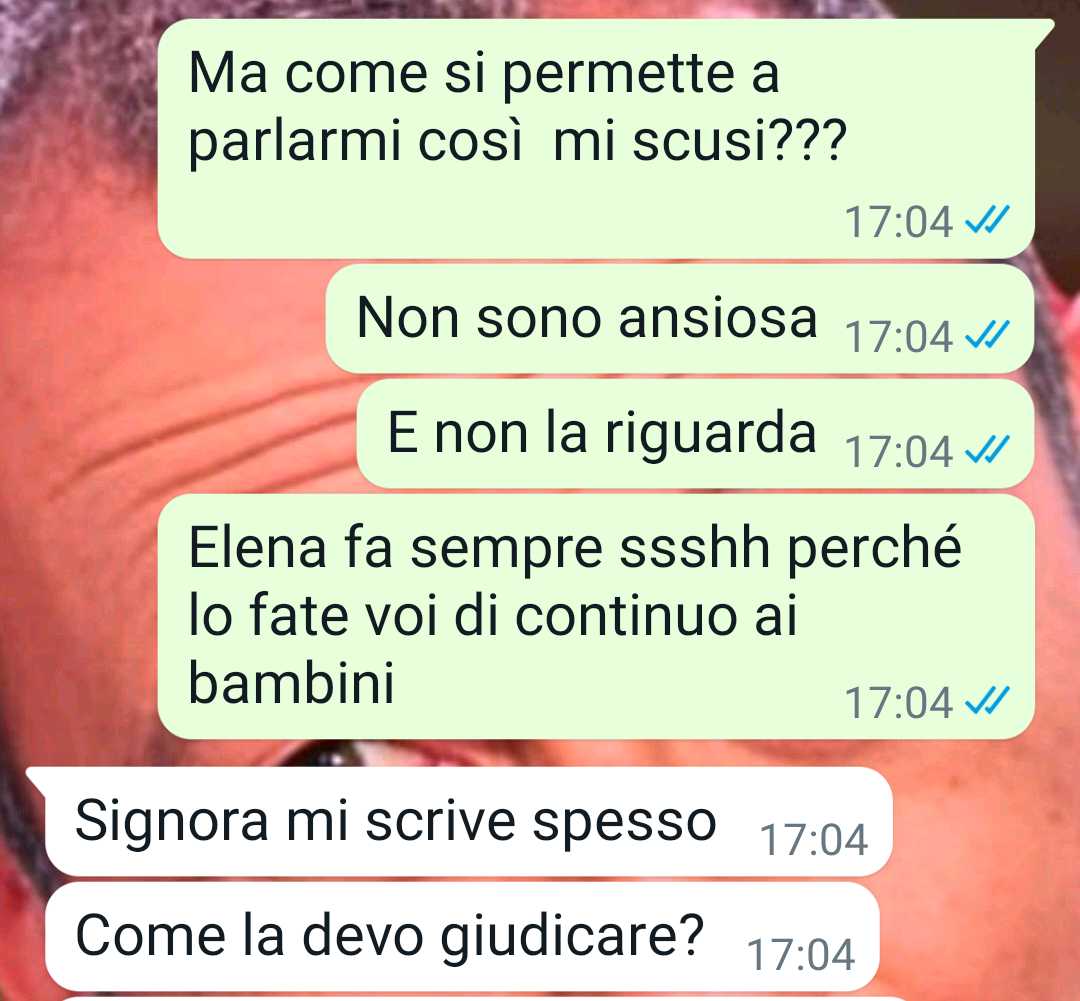Image resolution: width=1080 pixels, height=1001 pixels.
Task: Click read receipt ticks on 'bambini' message
Action: [987, 701]
